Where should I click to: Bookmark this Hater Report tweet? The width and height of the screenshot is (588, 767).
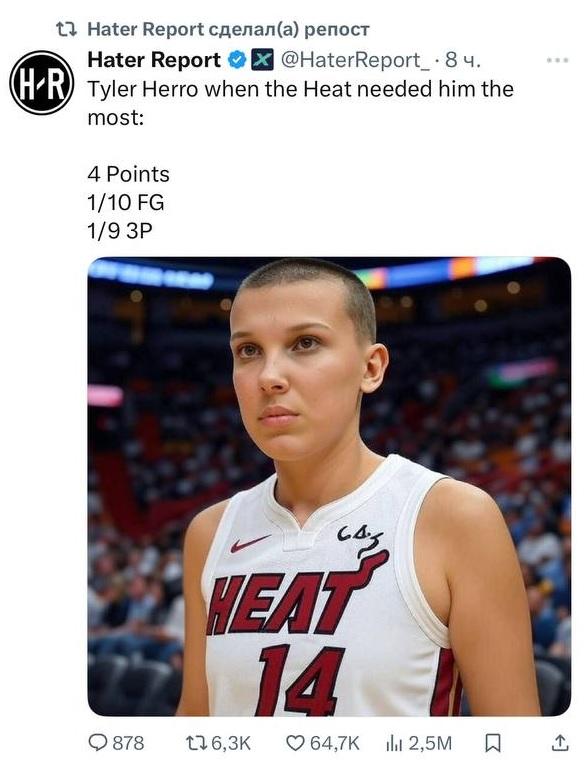pos(492,744)
